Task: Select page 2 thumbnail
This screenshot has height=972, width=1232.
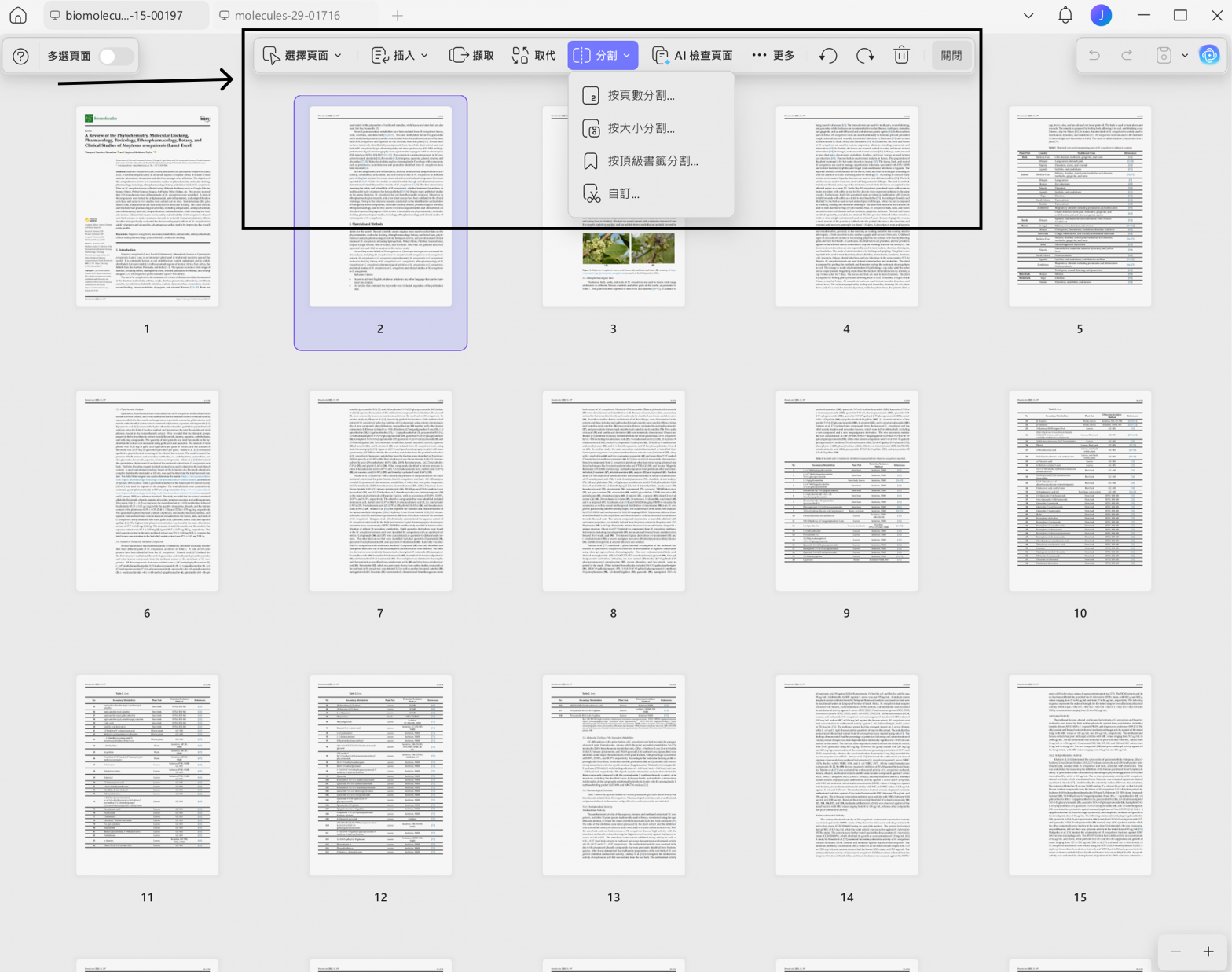Action: pyautogui.click(x=380, y=207)
